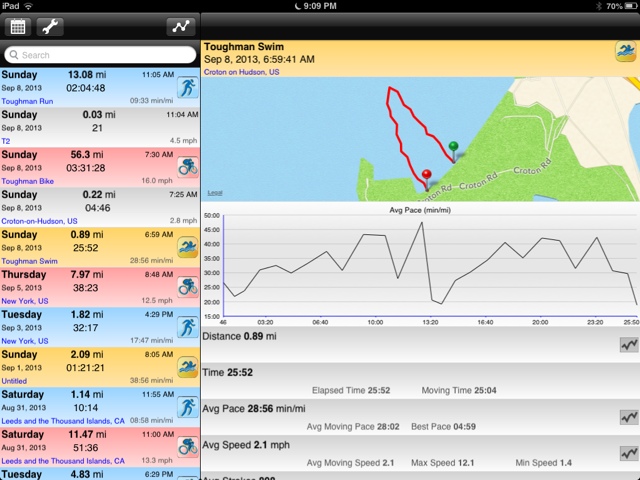Open the Toughman Bike link text
640x480 pixels.
27,181
